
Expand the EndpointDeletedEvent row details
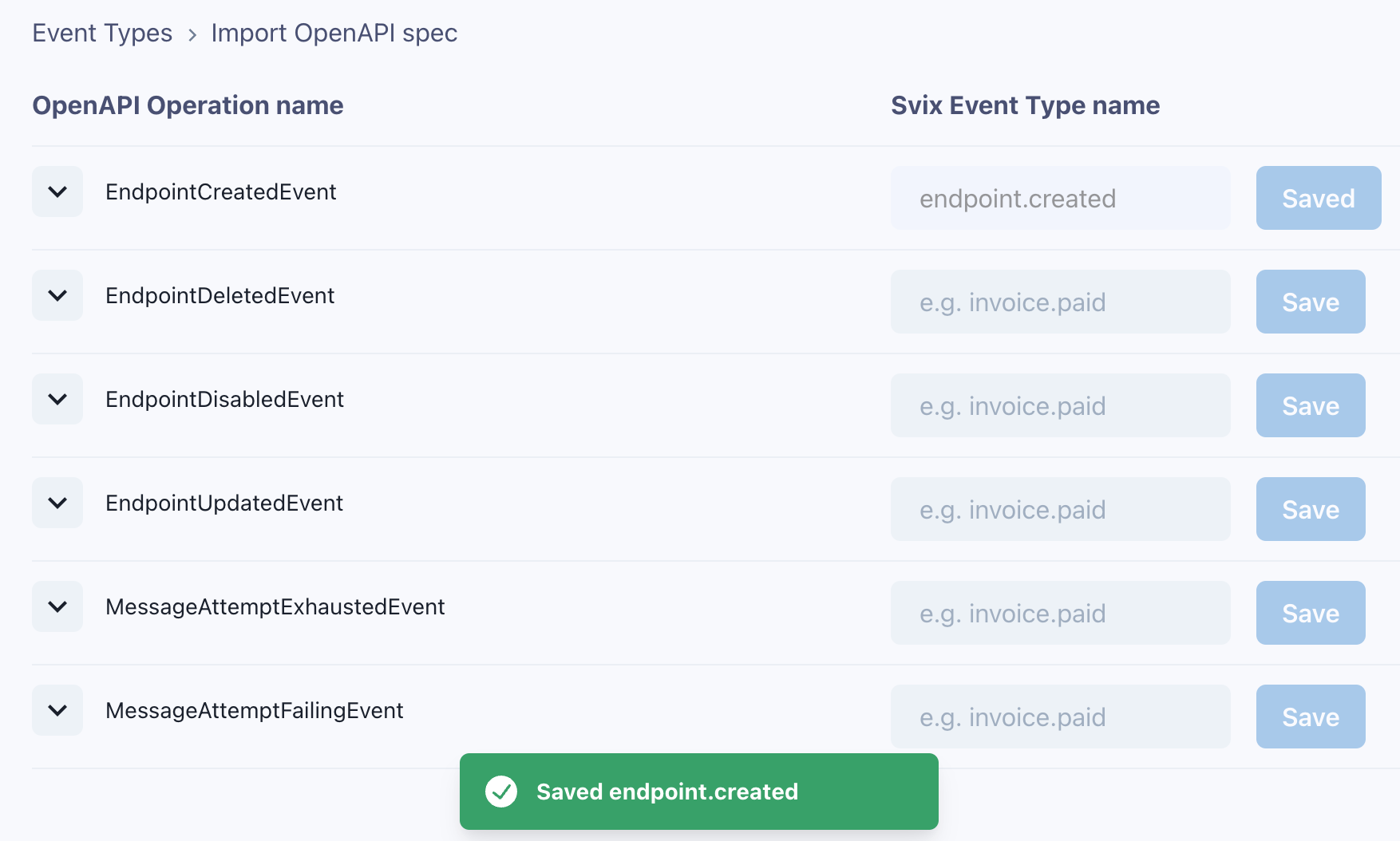[x=57, y=295]
